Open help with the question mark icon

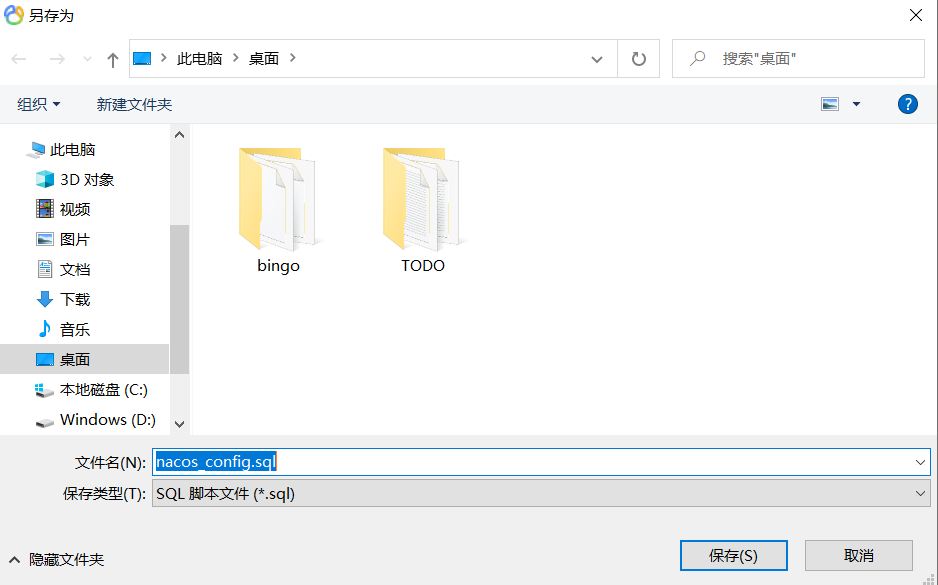pyautogui.click(x=907, y=104)
